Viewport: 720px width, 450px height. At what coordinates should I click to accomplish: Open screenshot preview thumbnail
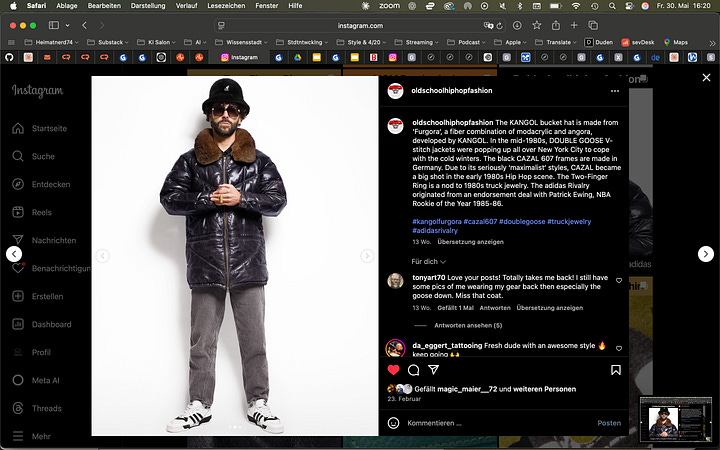[678, 420]
